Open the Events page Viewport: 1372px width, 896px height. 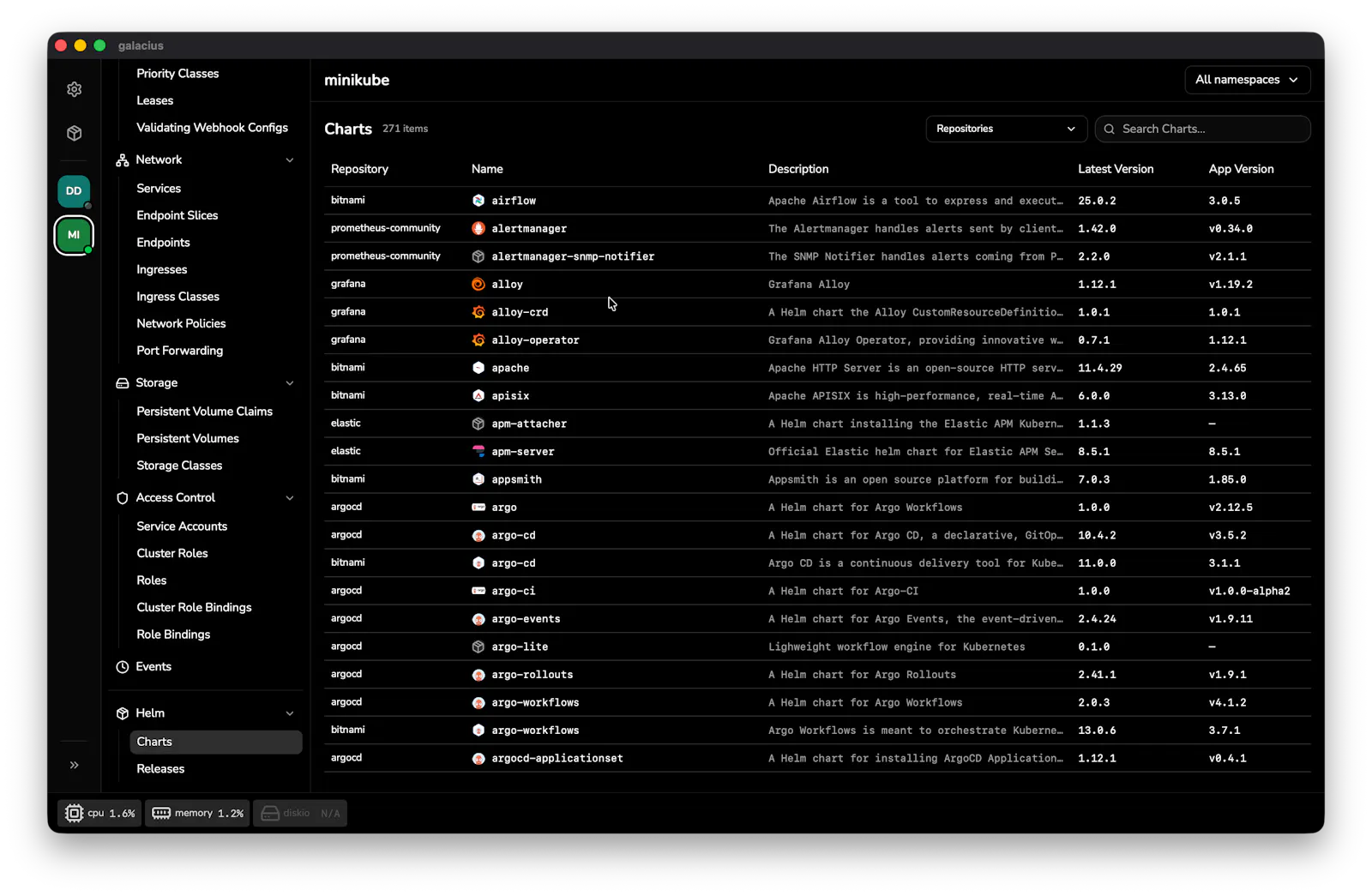153,667
